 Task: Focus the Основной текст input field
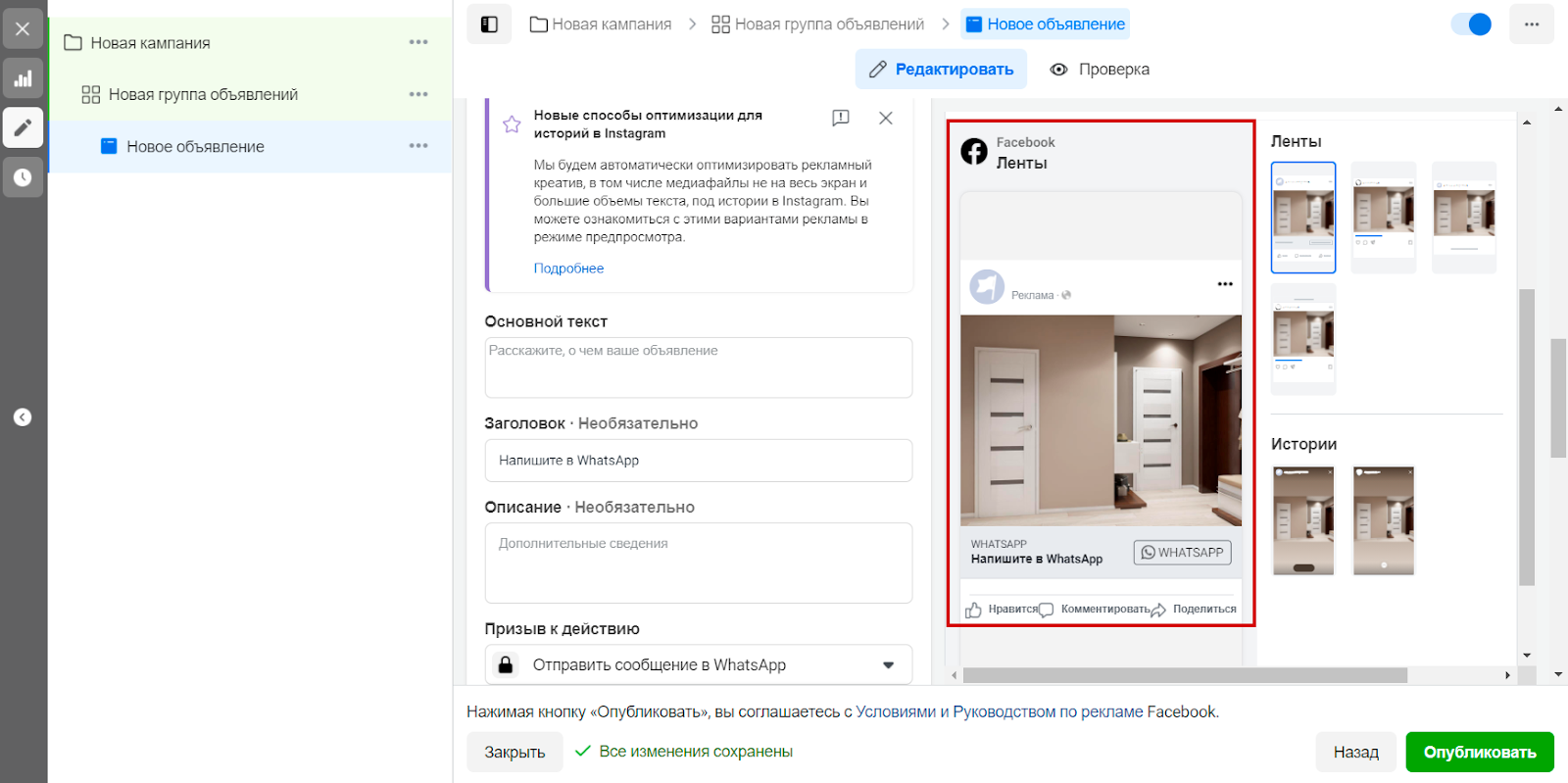coord(699,367)
